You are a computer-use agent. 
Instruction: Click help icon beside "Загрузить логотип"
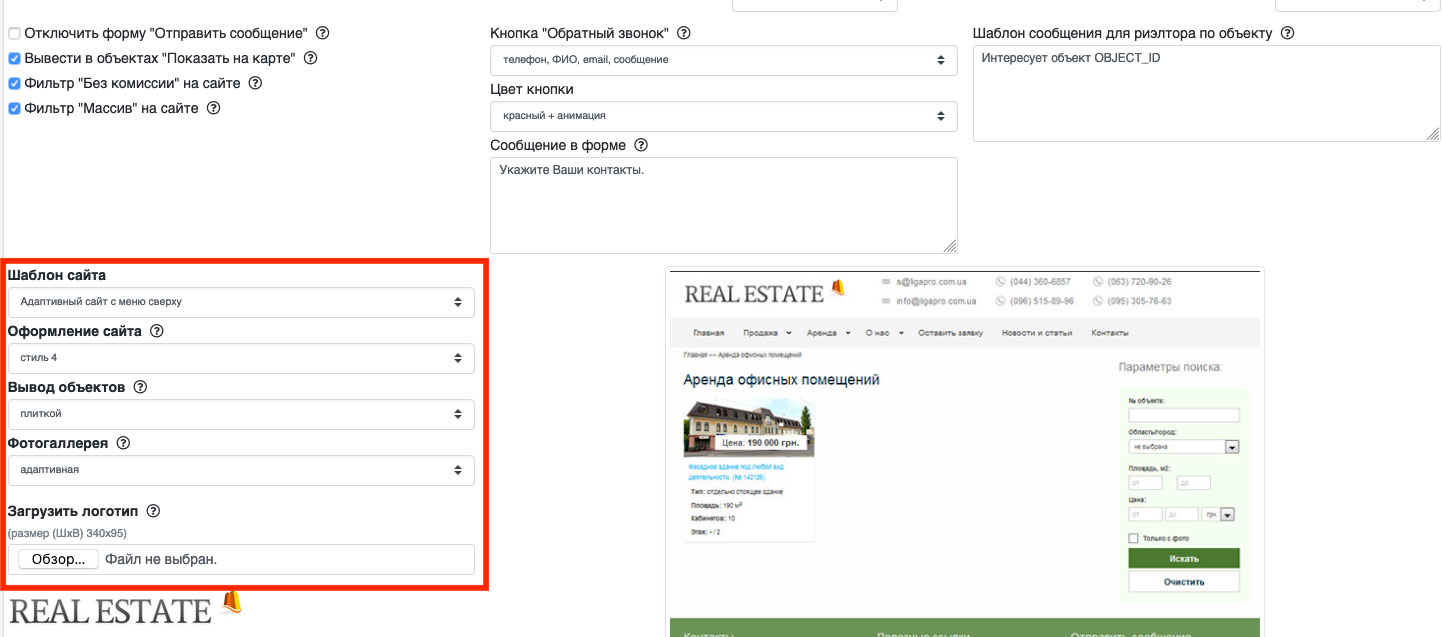click(x=153, y=511)
